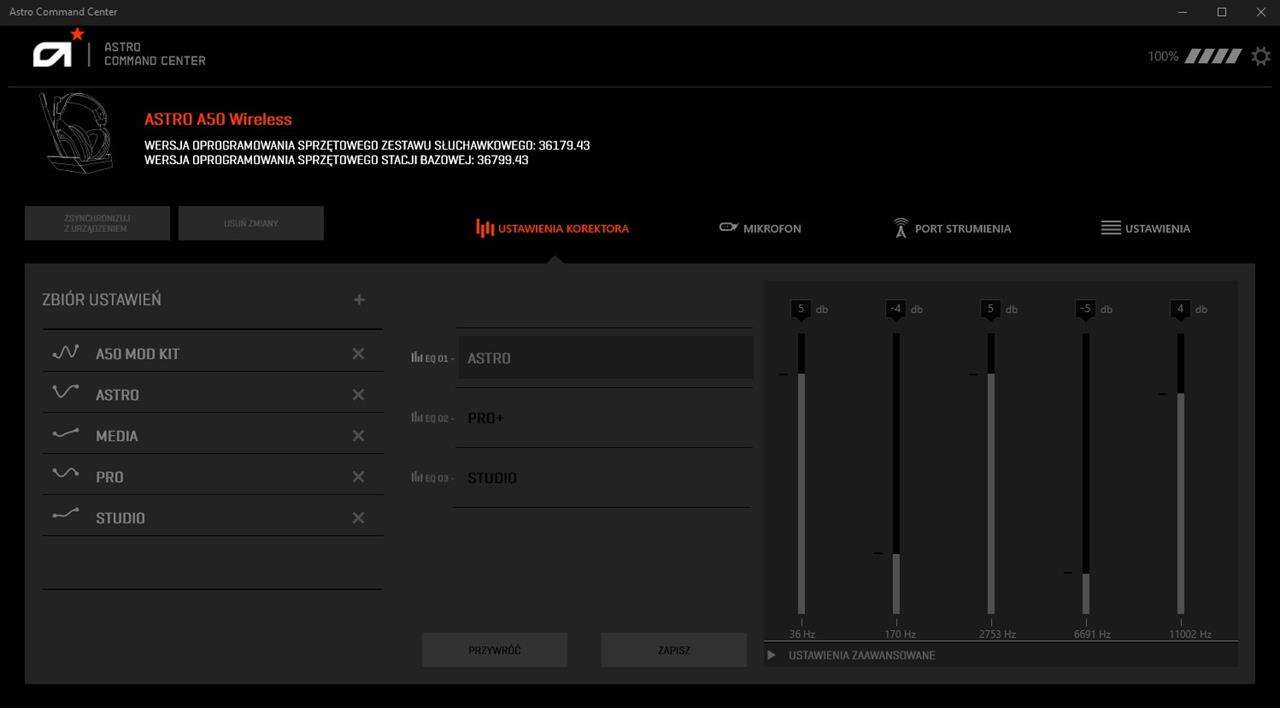Image resolution: width=1280 pixels, height=708 pixels.
Task: Click Zsynchronizuj z urządzeniem button
Action: pyautogui.click(x=98, y=223)
